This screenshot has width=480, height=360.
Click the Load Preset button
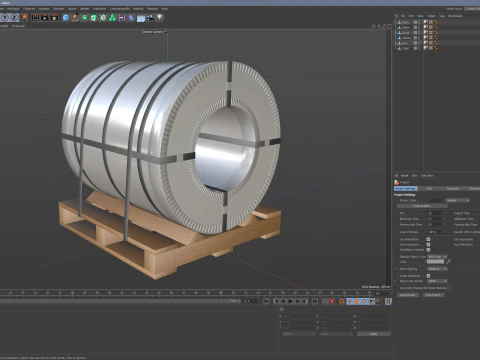tap(408, 295)
